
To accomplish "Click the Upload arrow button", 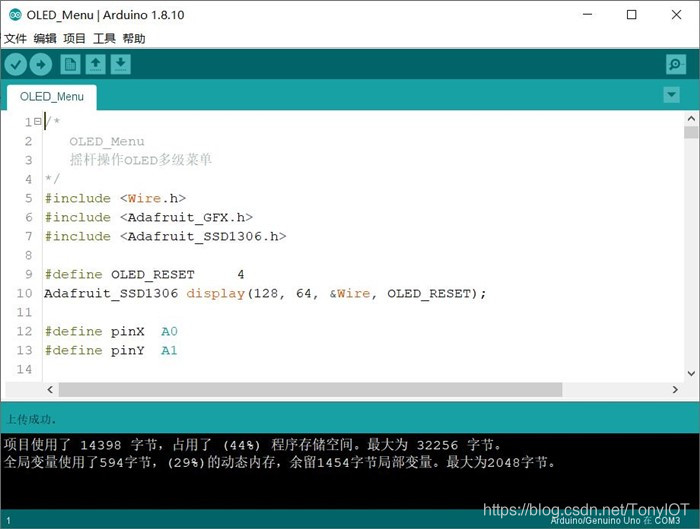I will [41, 65].
